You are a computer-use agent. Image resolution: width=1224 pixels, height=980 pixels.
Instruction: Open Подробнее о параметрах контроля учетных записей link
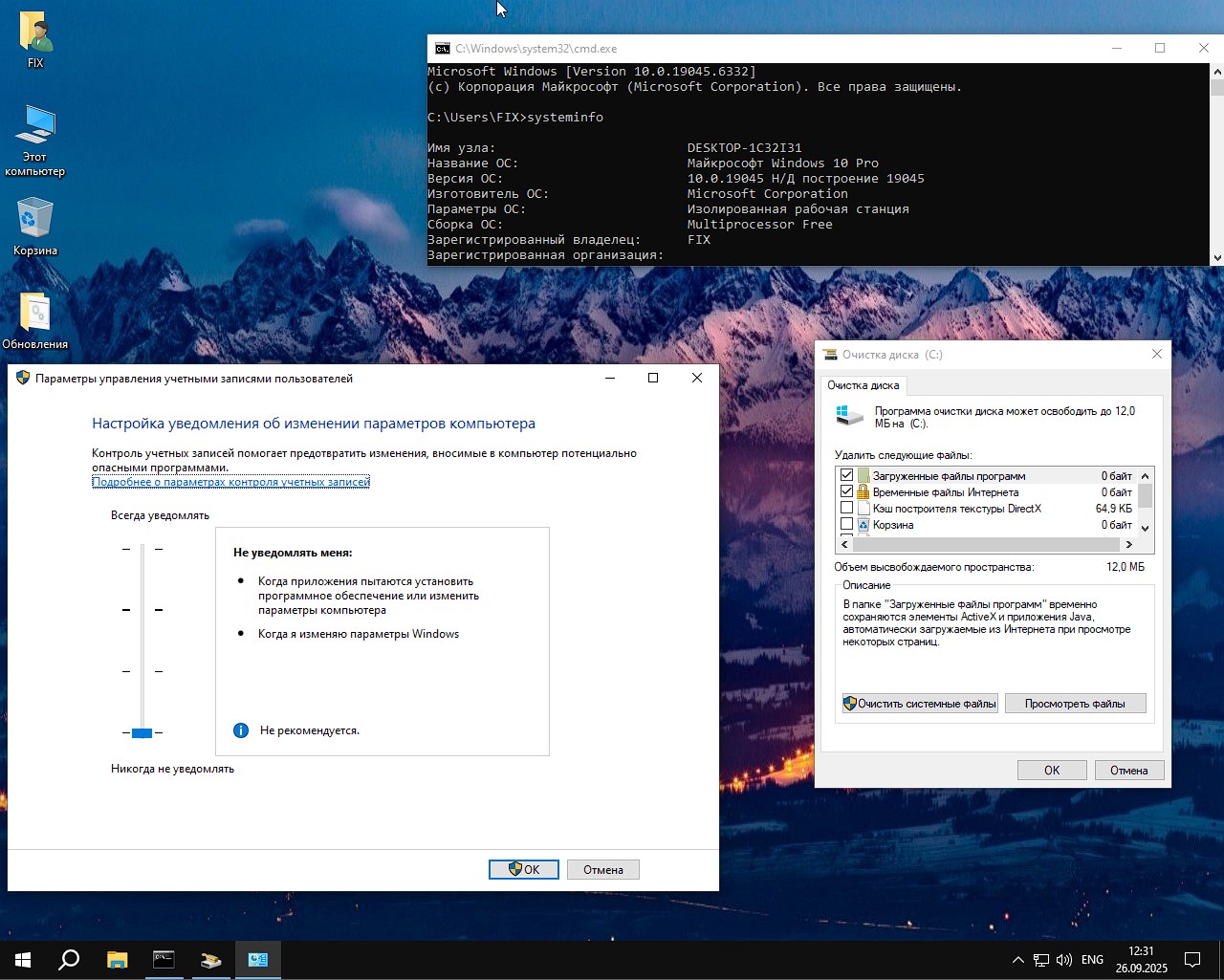[230, 482]
